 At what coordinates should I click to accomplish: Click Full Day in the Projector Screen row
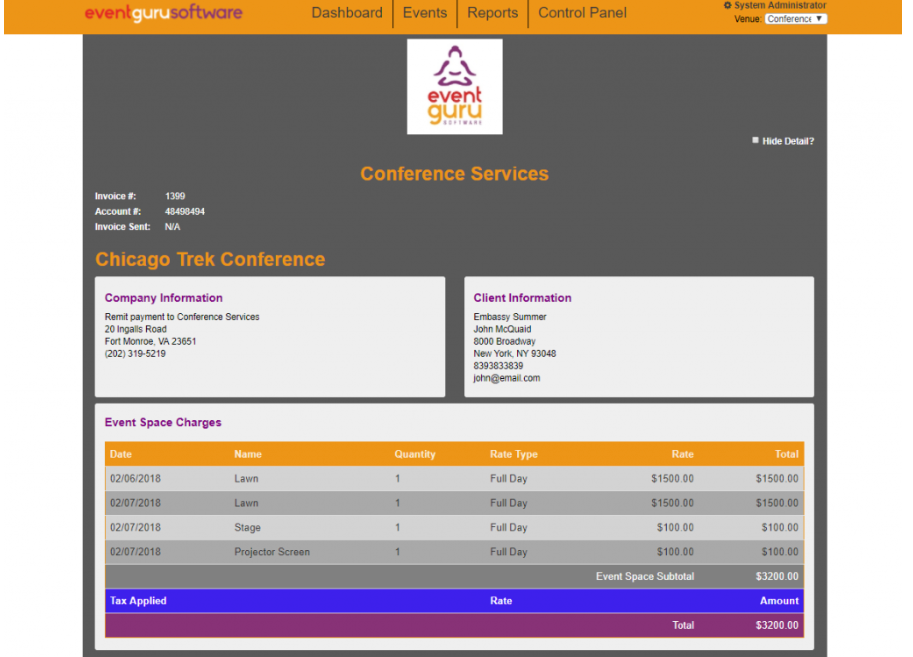tap(508, 552)
